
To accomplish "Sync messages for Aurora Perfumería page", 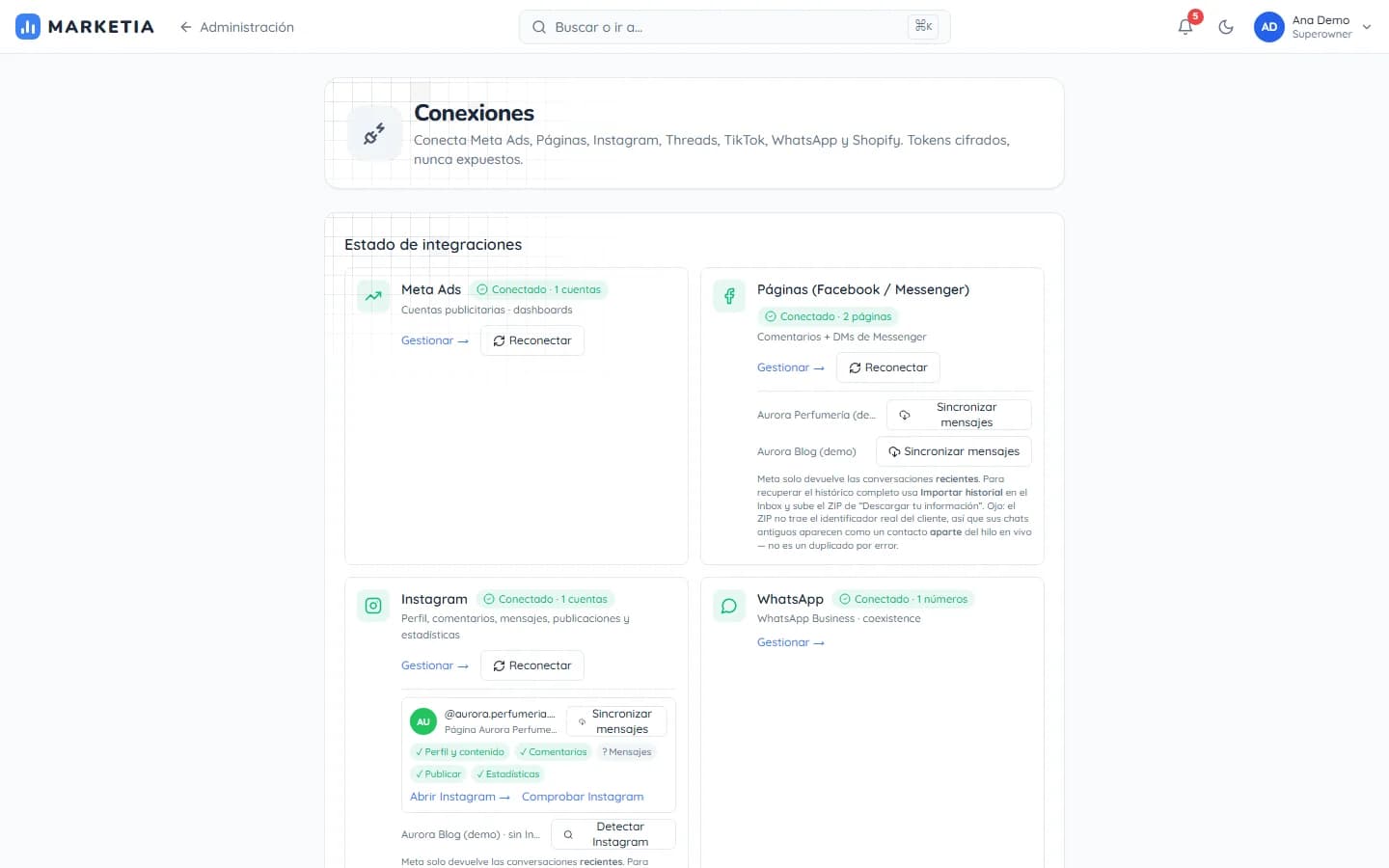I will point(959,415).
